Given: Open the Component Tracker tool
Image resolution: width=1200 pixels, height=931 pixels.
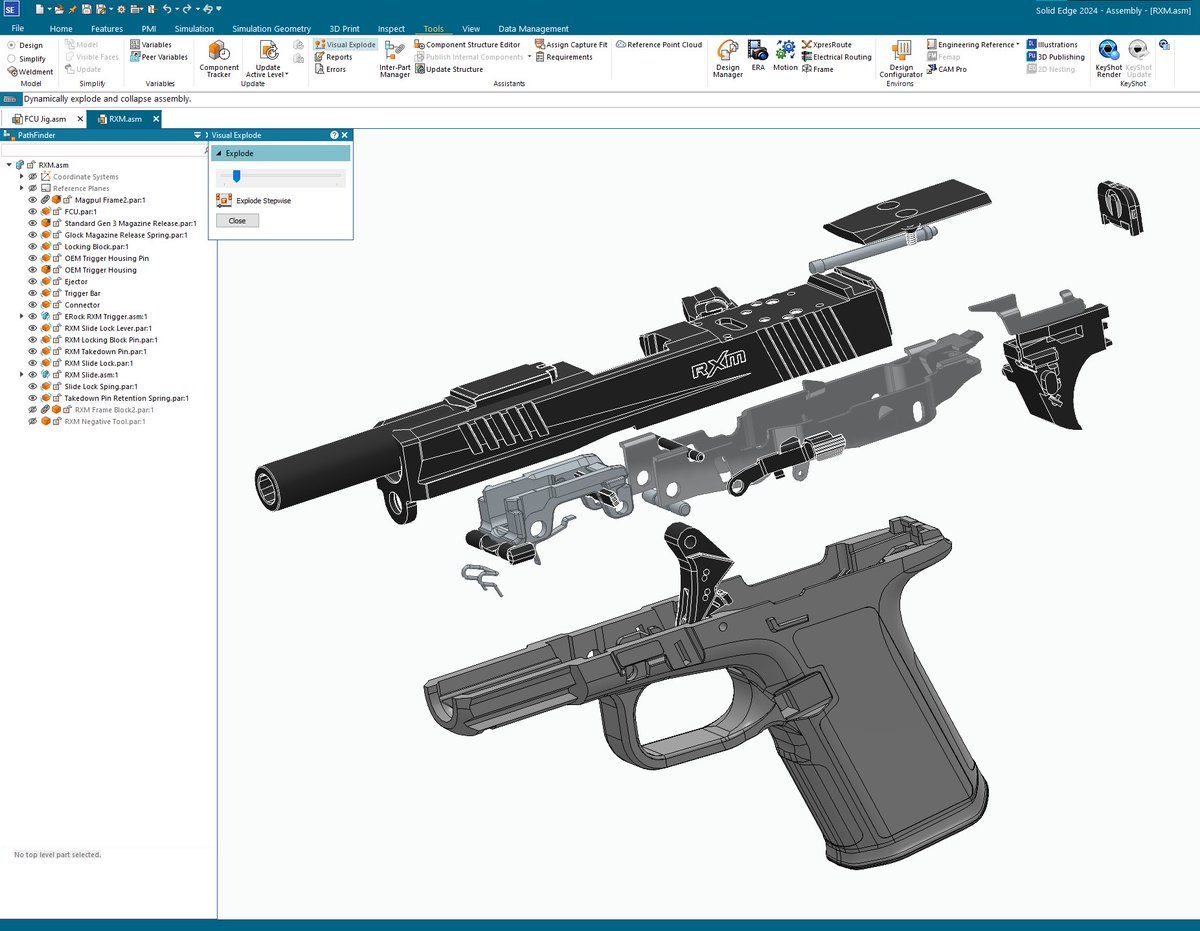Looking at the screenshot, I should click(x=219, y=59).
